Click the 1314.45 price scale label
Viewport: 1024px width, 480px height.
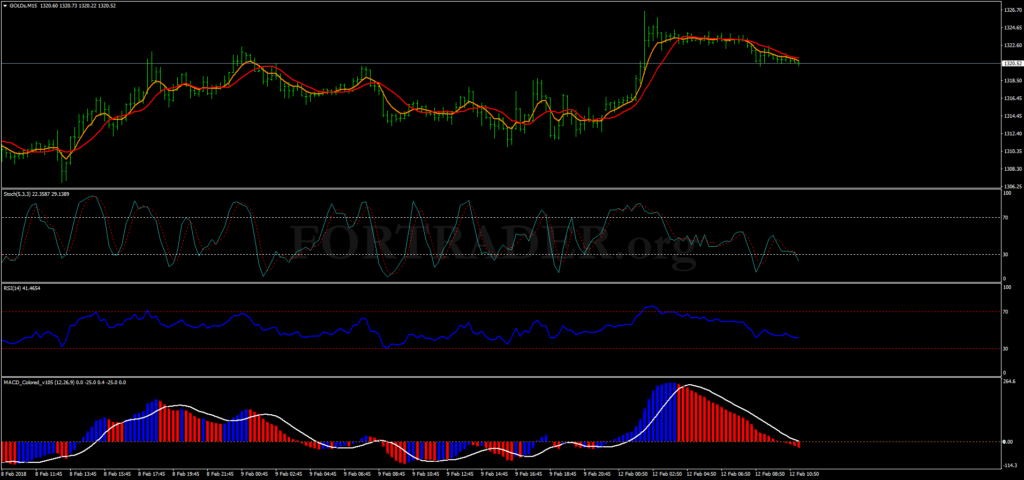click(1012, 116)
